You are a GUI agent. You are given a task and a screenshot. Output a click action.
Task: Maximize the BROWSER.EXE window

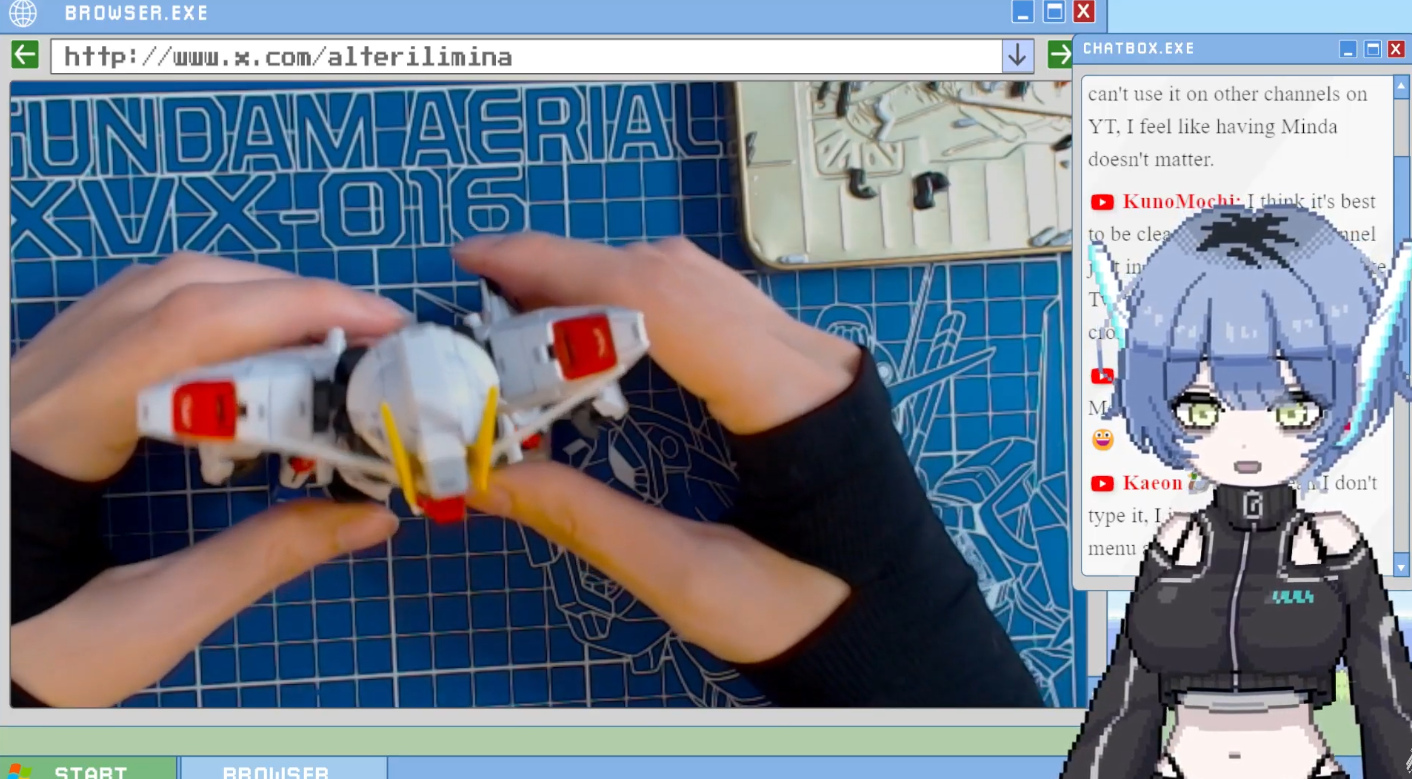coord(1054,12)
